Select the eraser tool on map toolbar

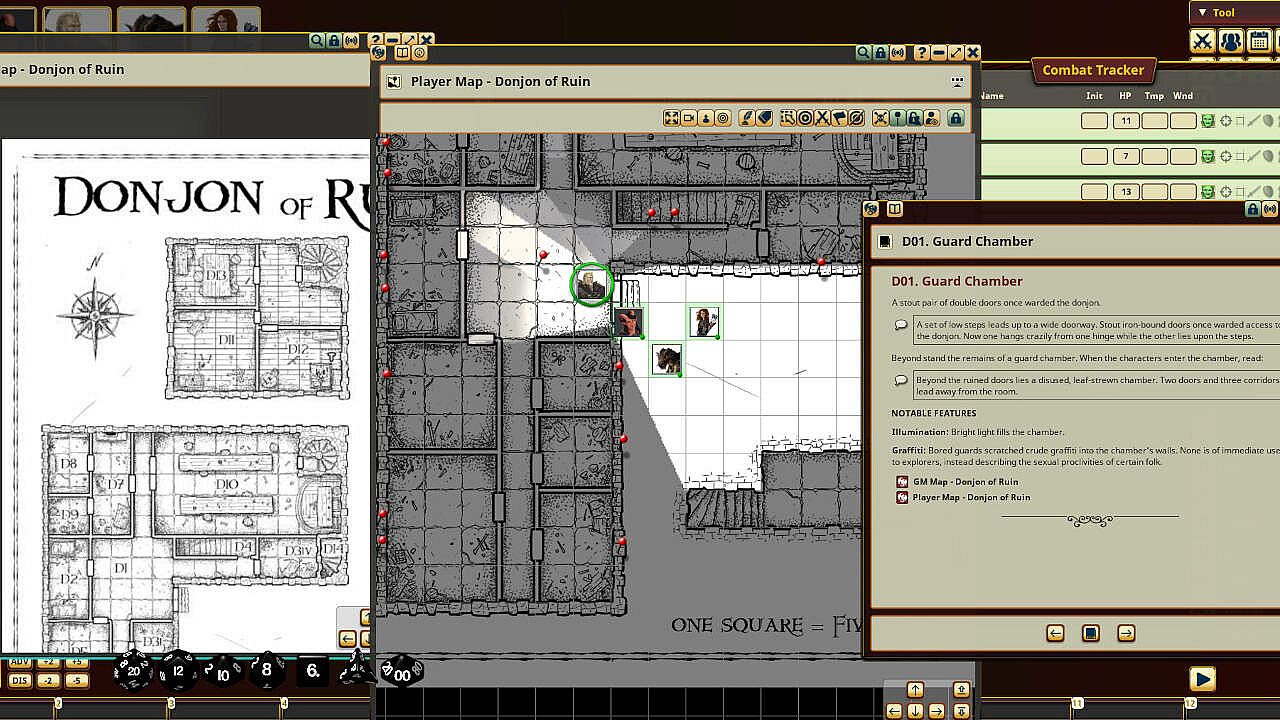coord(765,118)
